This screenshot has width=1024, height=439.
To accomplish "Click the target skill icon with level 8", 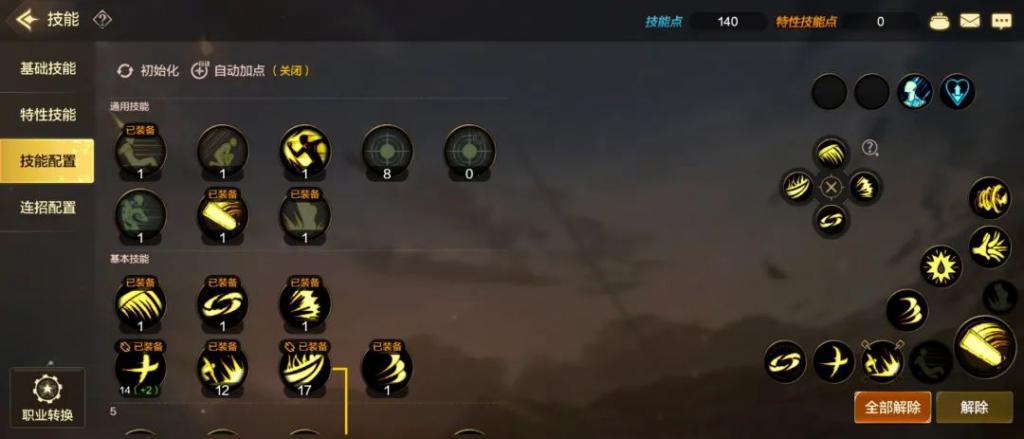I will coord(387,152).
